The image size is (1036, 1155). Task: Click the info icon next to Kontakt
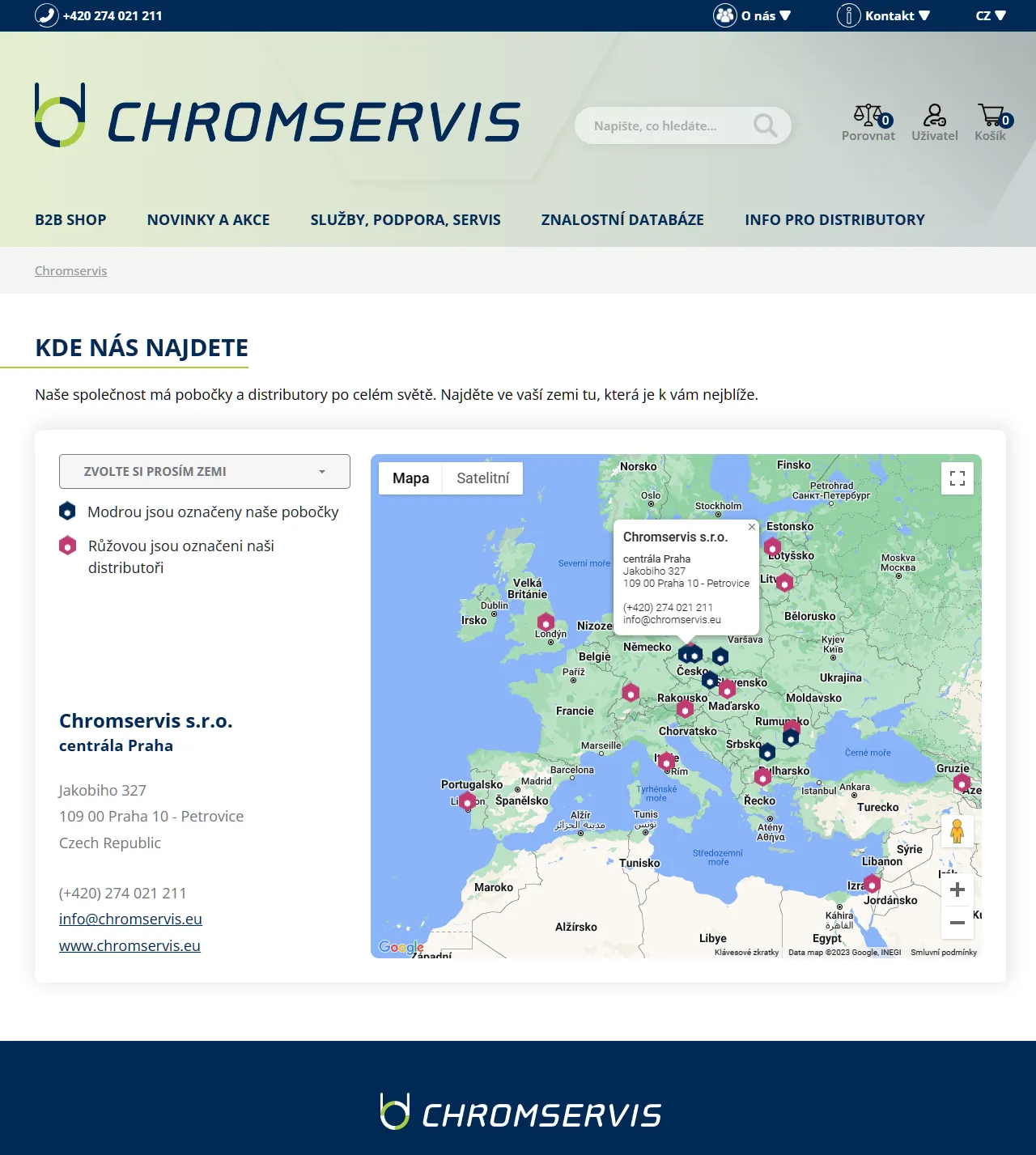pos(848,15)
